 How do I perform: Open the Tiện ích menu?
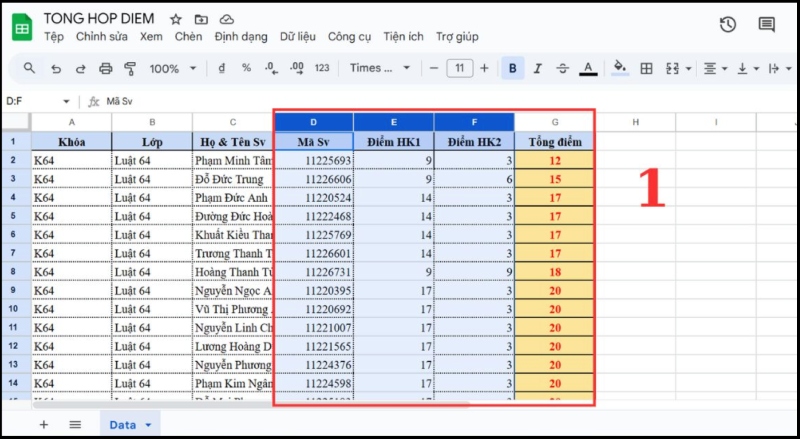pos(403,37)
